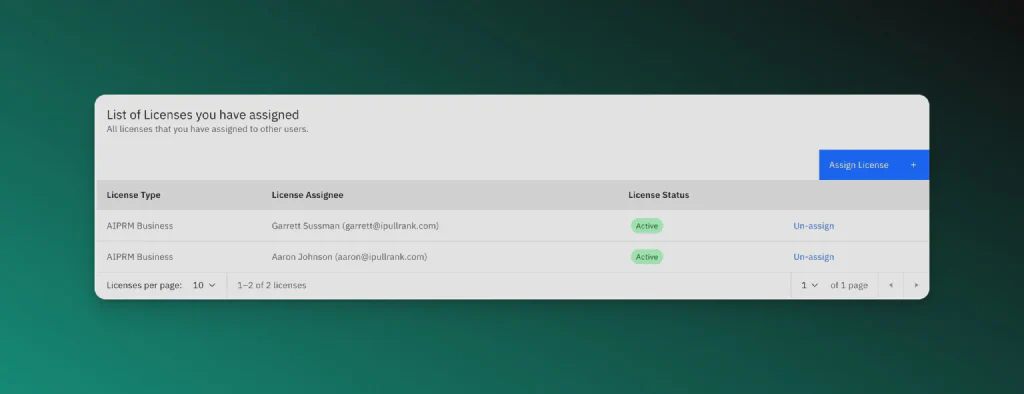Screen dimensions: 1024x394
Task: Go to previous page arrow
Action: (x=891, y=286)
